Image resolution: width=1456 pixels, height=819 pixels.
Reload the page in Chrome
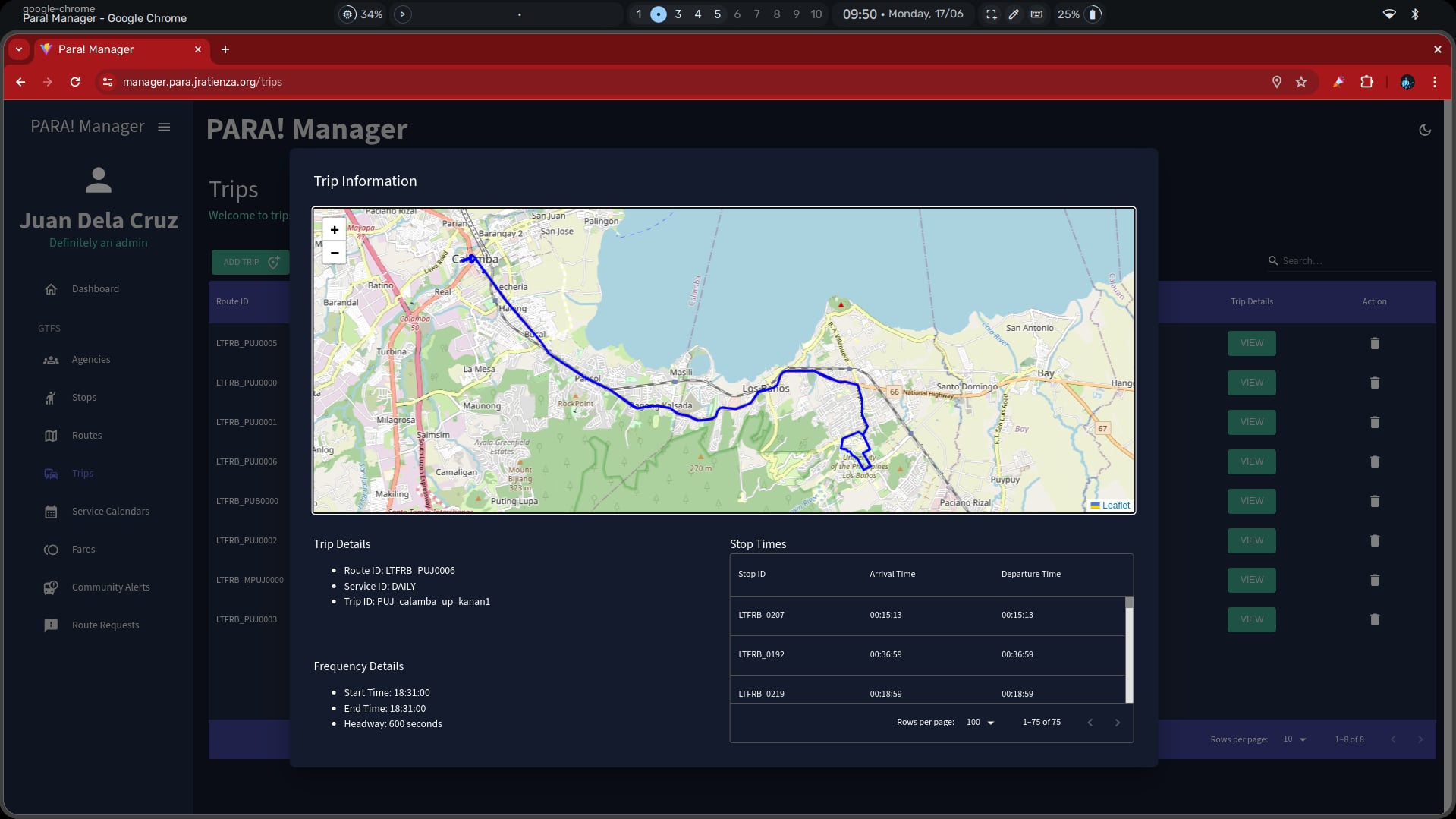75,82
